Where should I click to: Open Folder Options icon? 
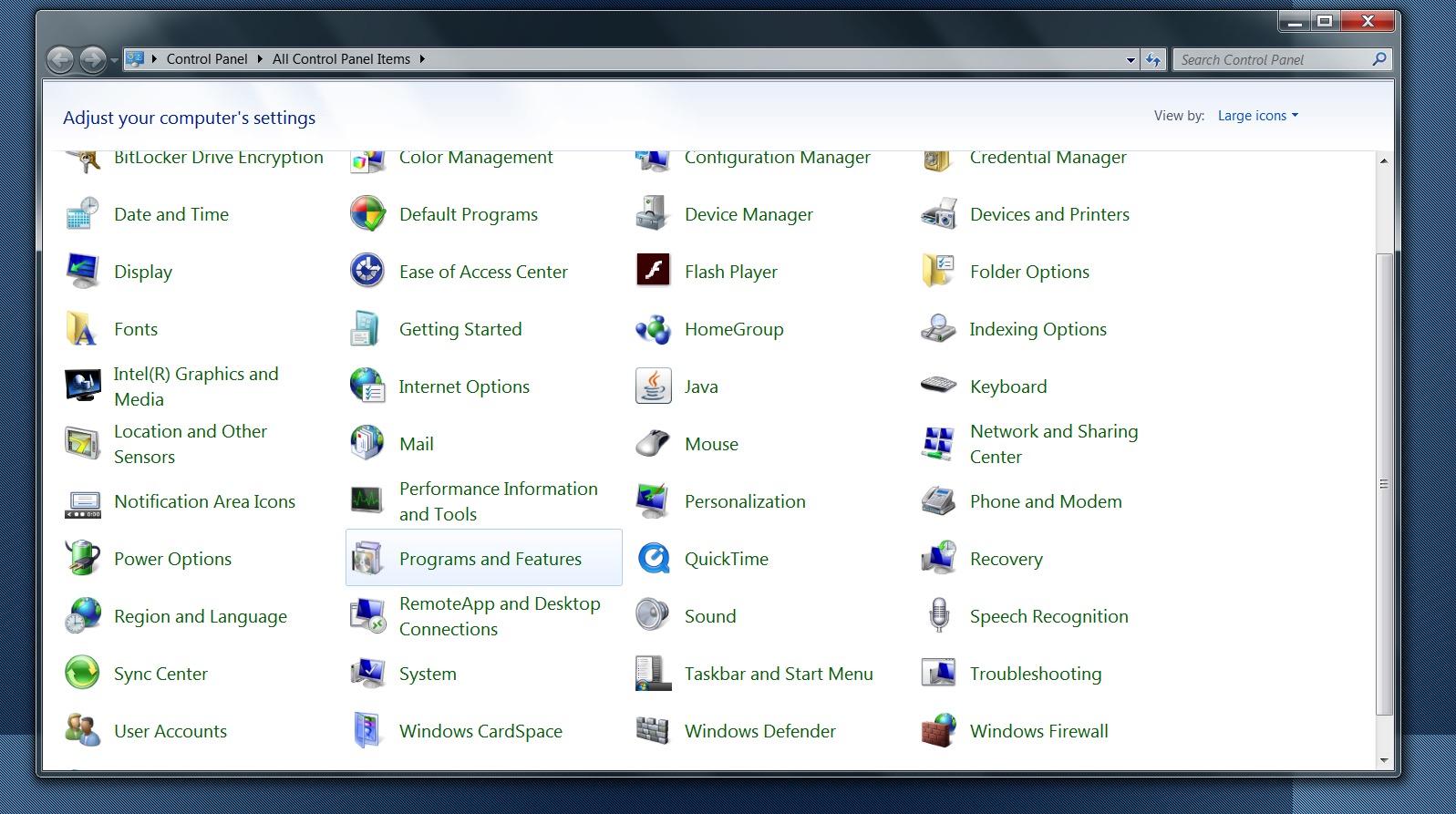[x=939, y=272]
